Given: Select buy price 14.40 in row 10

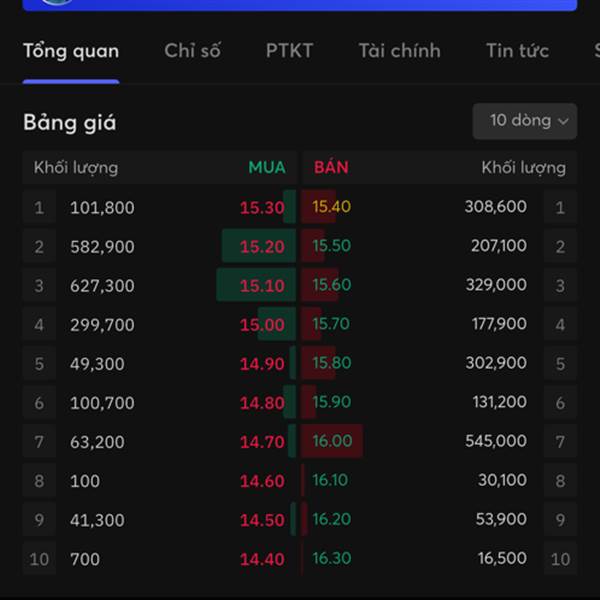Looking at the screenshot, I should (x=262, y=559).
